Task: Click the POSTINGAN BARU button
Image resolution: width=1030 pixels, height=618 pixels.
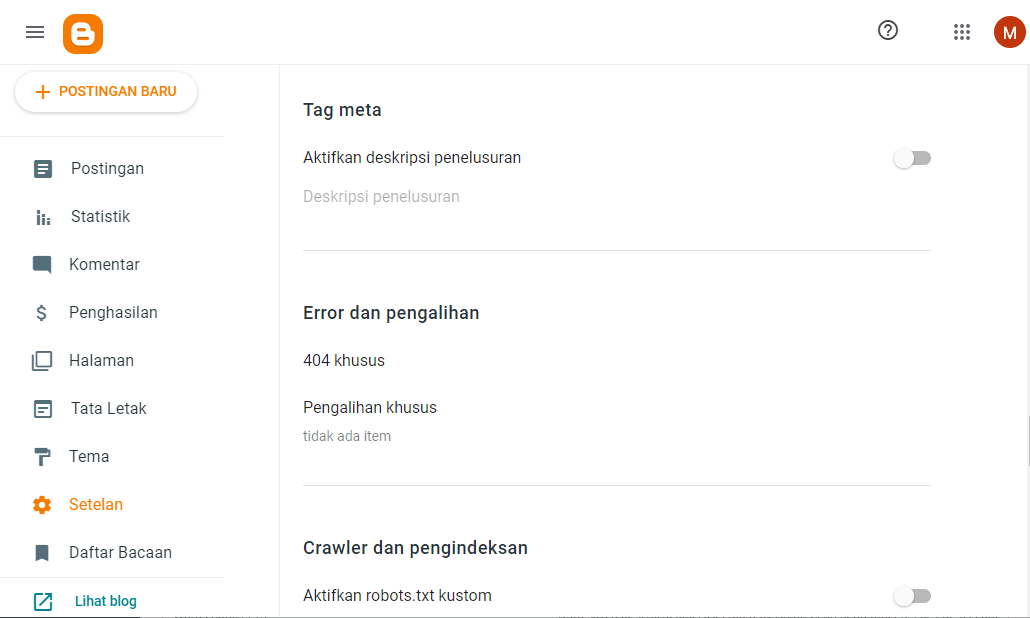Action: coord(105,91)
